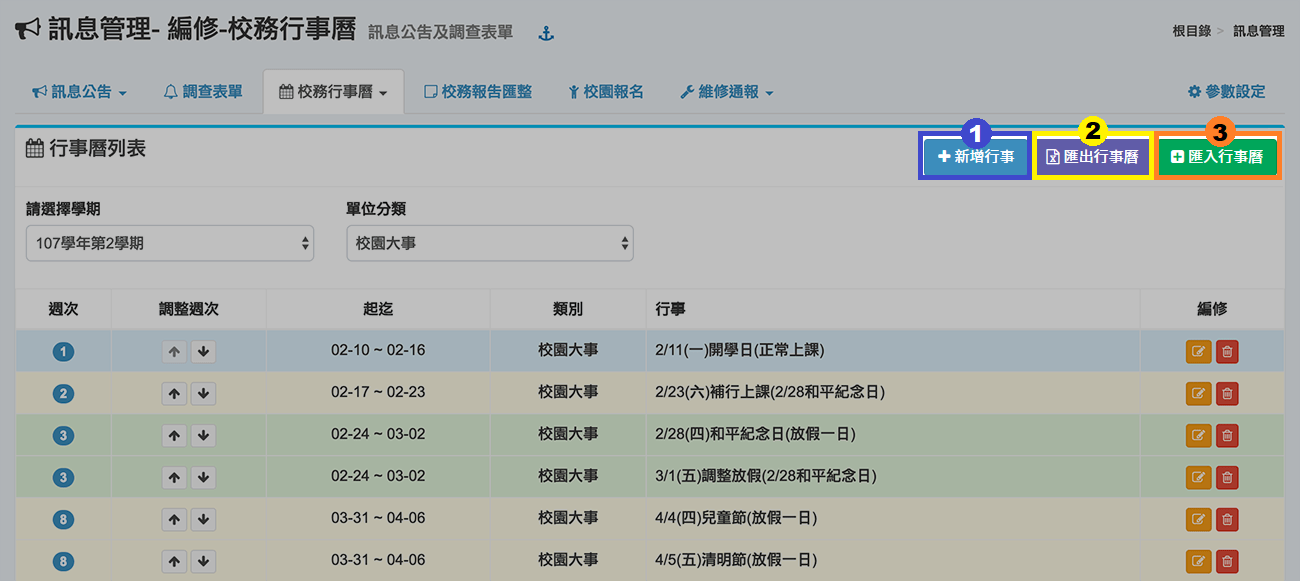This screenshot has height=581, width=1300.
Task: Go to the 校園報名 tab
Action: pos(606,92)
